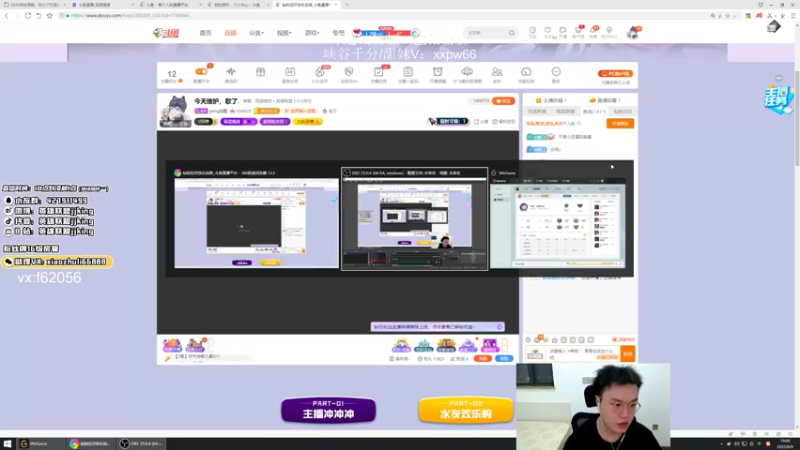Click the blue button beside 充值
Image resolution: width=800 pixels, height=450 pixels.
(x=504, y=359)
